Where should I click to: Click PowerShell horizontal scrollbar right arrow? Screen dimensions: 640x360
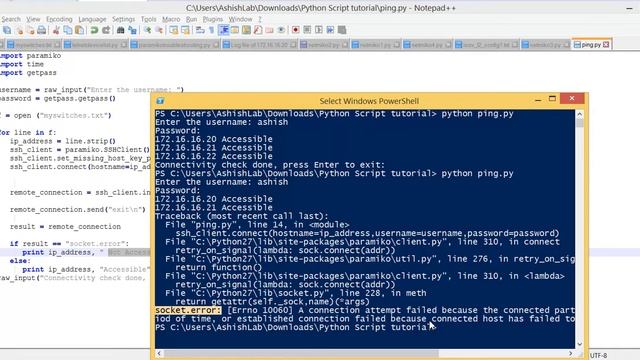[571, 353]
